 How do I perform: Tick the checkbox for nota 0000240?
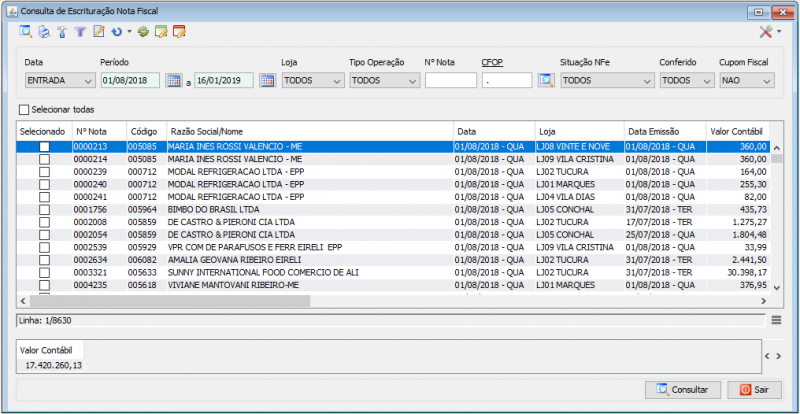(x=44, y=184)
